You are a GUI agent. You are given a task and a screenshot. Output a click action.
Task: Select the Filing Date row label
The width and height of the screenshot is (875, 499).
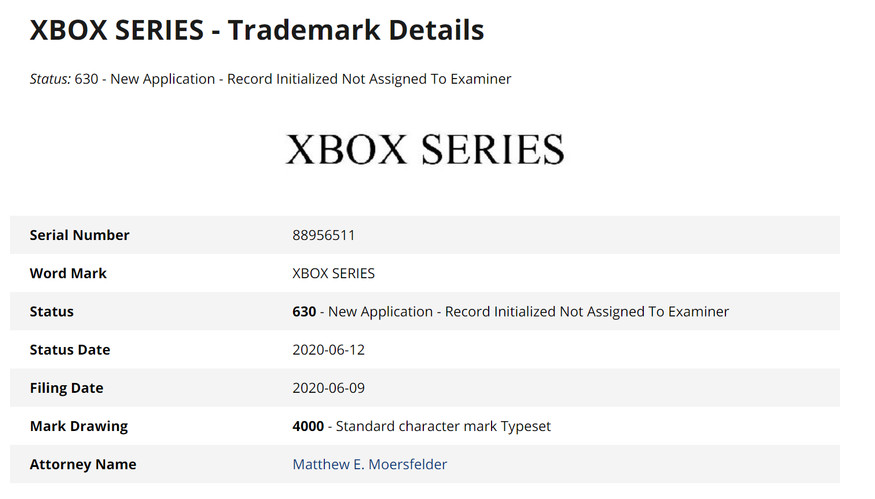click(67, 388)
